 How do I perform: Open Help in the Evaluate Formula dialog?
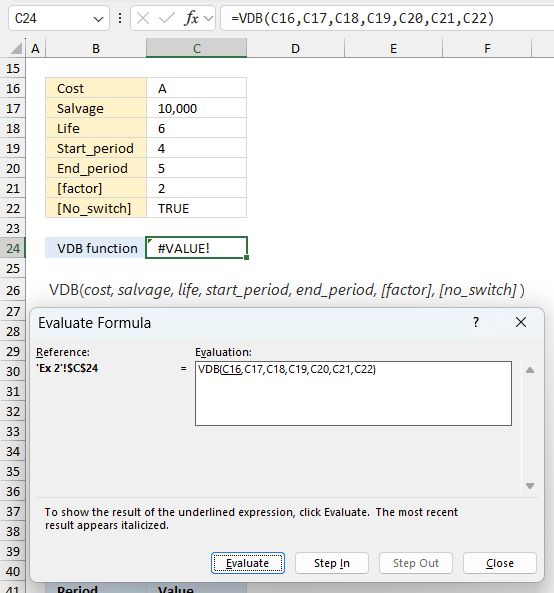(x=476, y=322)
